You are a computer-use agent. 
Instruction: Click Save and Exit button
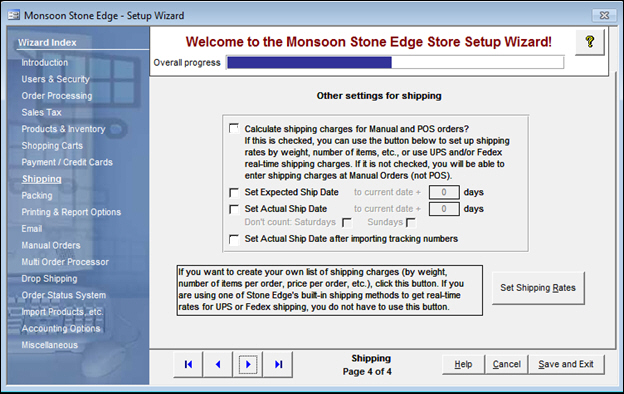(x=566, y=364)
